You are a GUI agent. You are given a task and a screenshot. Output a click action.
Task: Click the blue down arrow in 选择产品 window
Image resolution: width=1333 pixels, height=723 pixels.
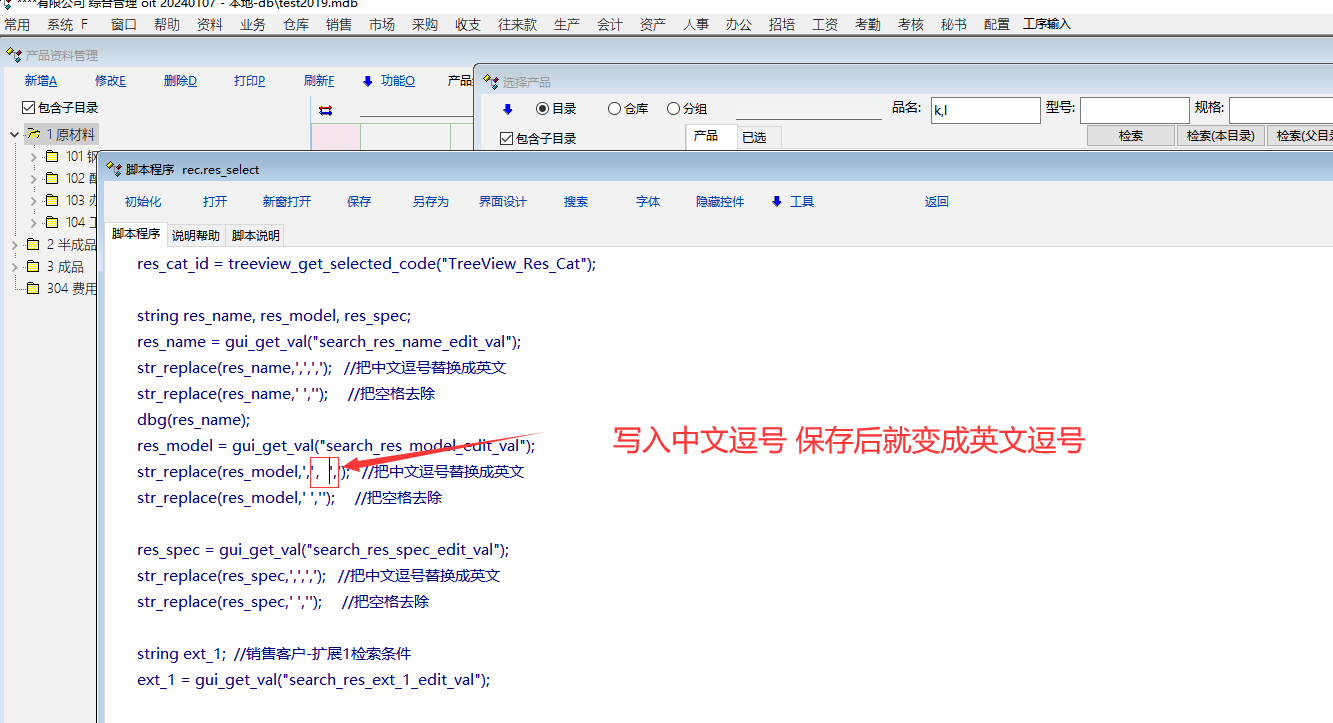tap(508, 109)
